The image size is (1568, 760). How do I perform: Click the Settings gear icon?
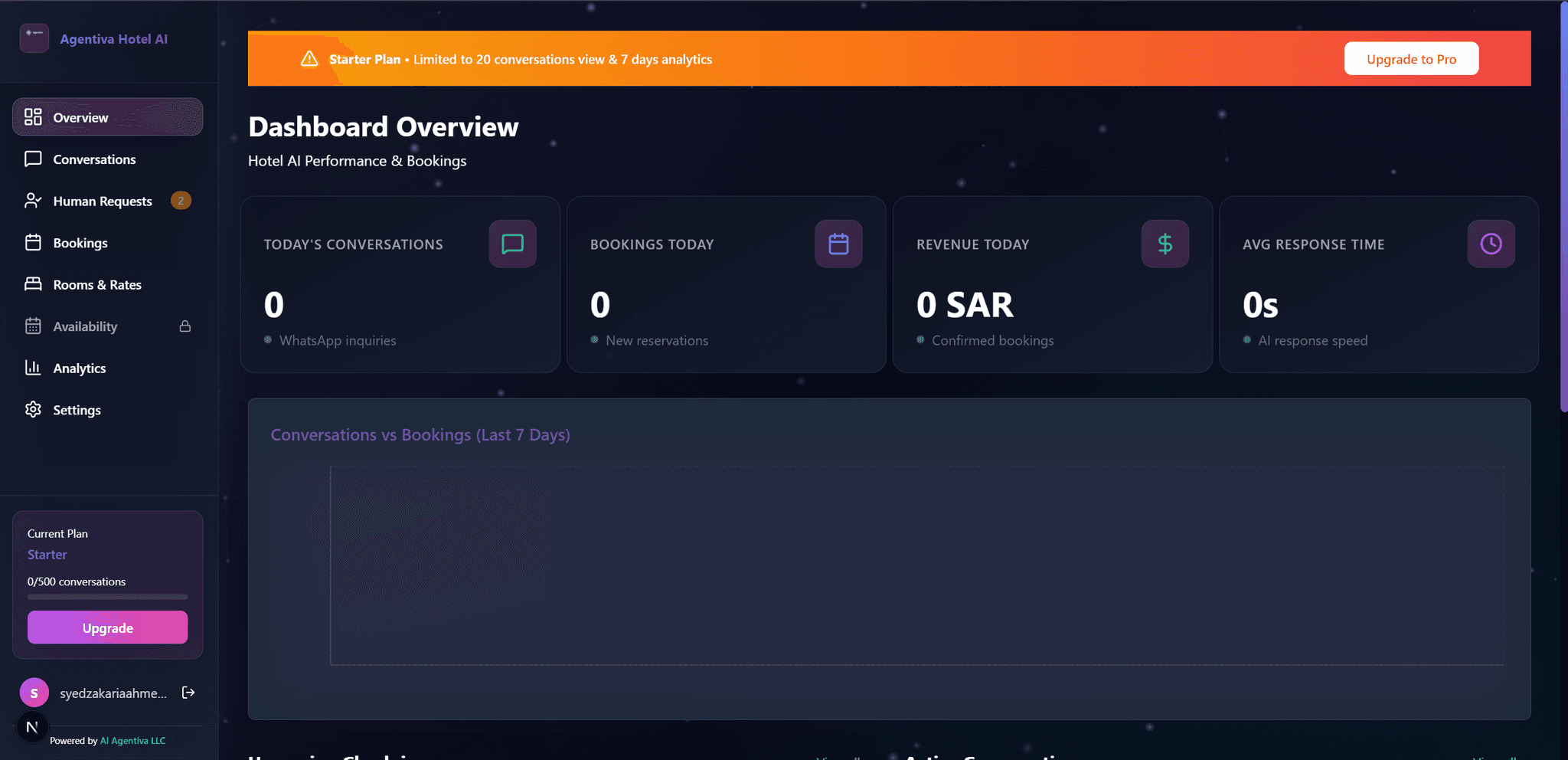33,409
